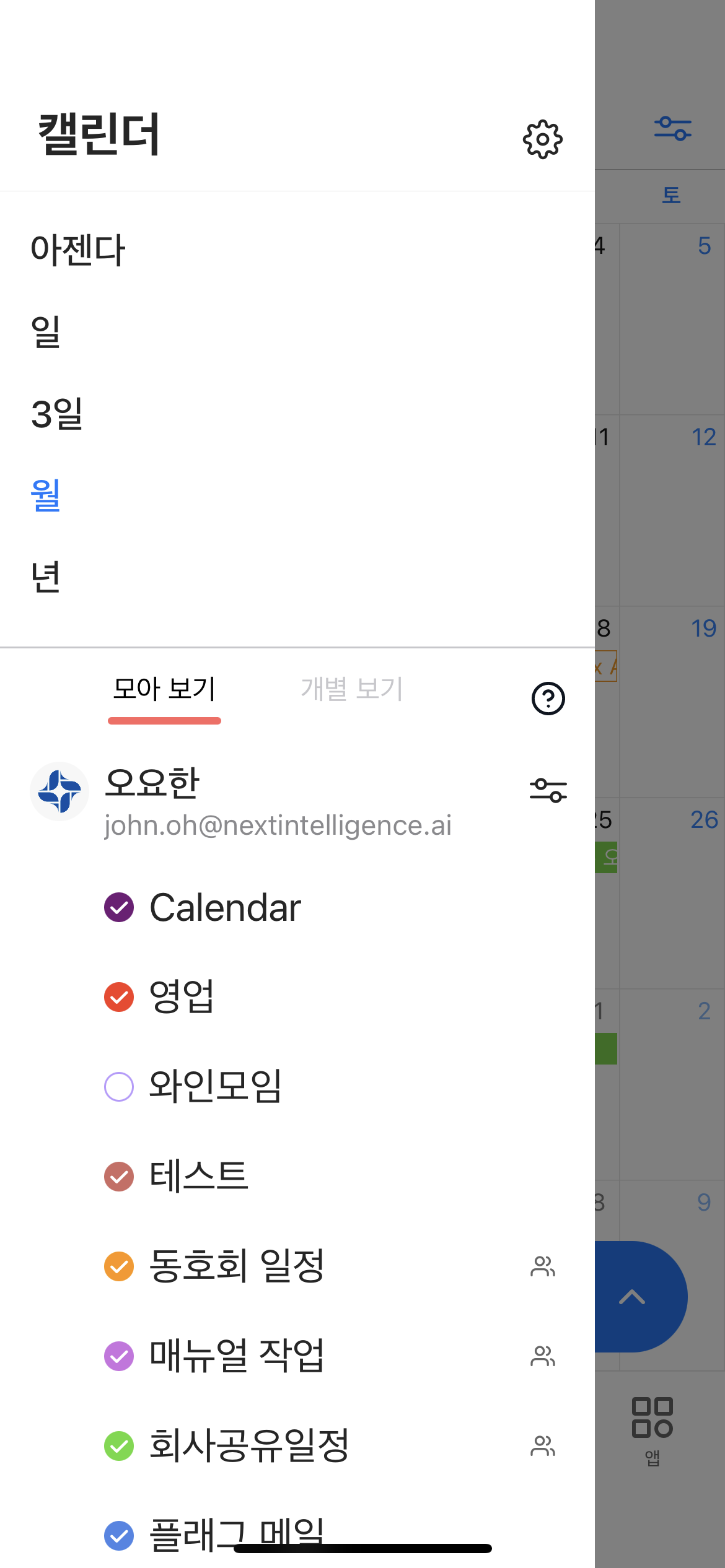Switch to the 개별 보기 tab
This screenshot has height=1568, width=725.
(x=351, y=689)
